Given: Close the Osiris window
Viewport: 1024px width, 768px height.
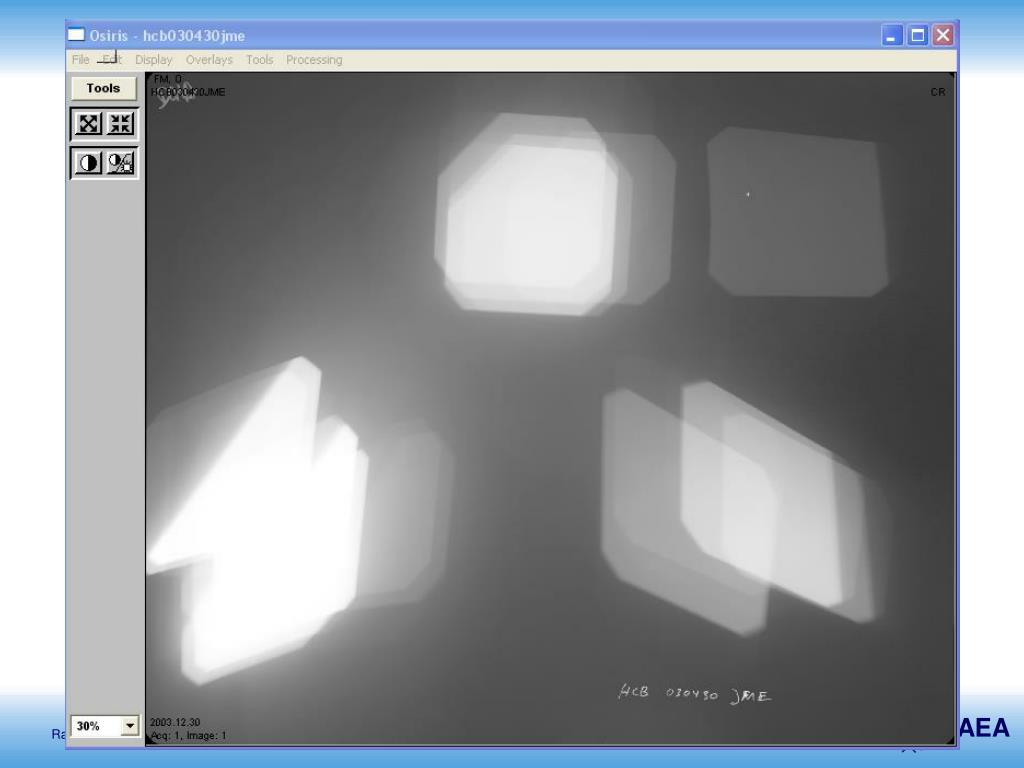Looking at the screenshot, I should pyautogui.click(x=943, y=35).
